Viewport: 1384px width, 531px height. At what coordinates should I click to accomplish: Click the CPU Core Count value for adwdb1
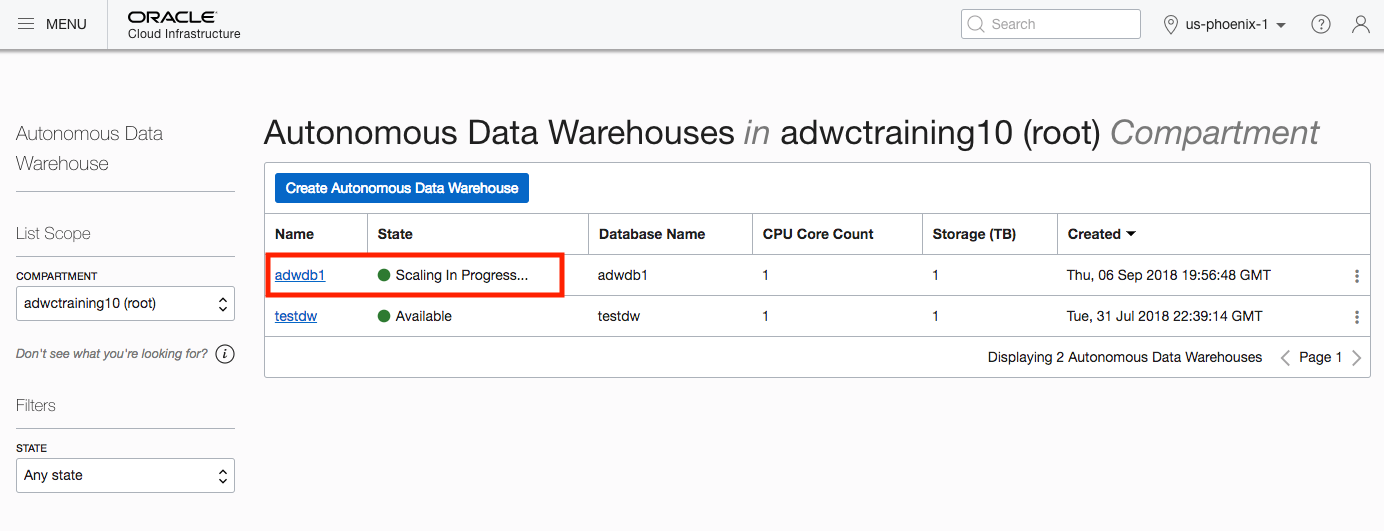766,275
